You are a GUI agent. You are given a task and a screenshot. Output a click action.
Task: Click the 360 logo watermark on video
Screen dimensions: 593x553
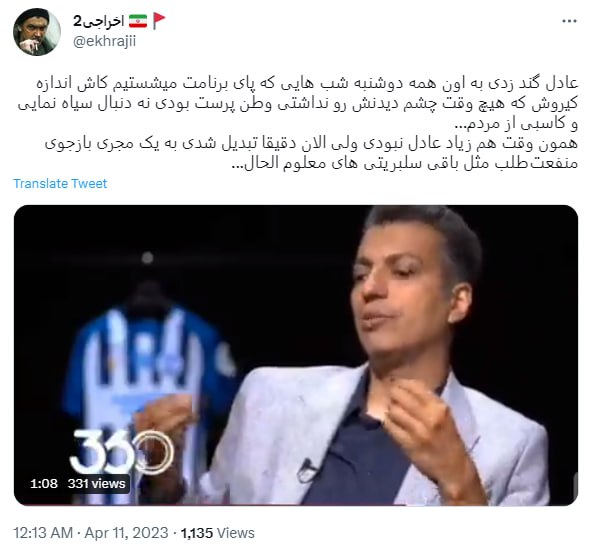(x=122, y=451)
